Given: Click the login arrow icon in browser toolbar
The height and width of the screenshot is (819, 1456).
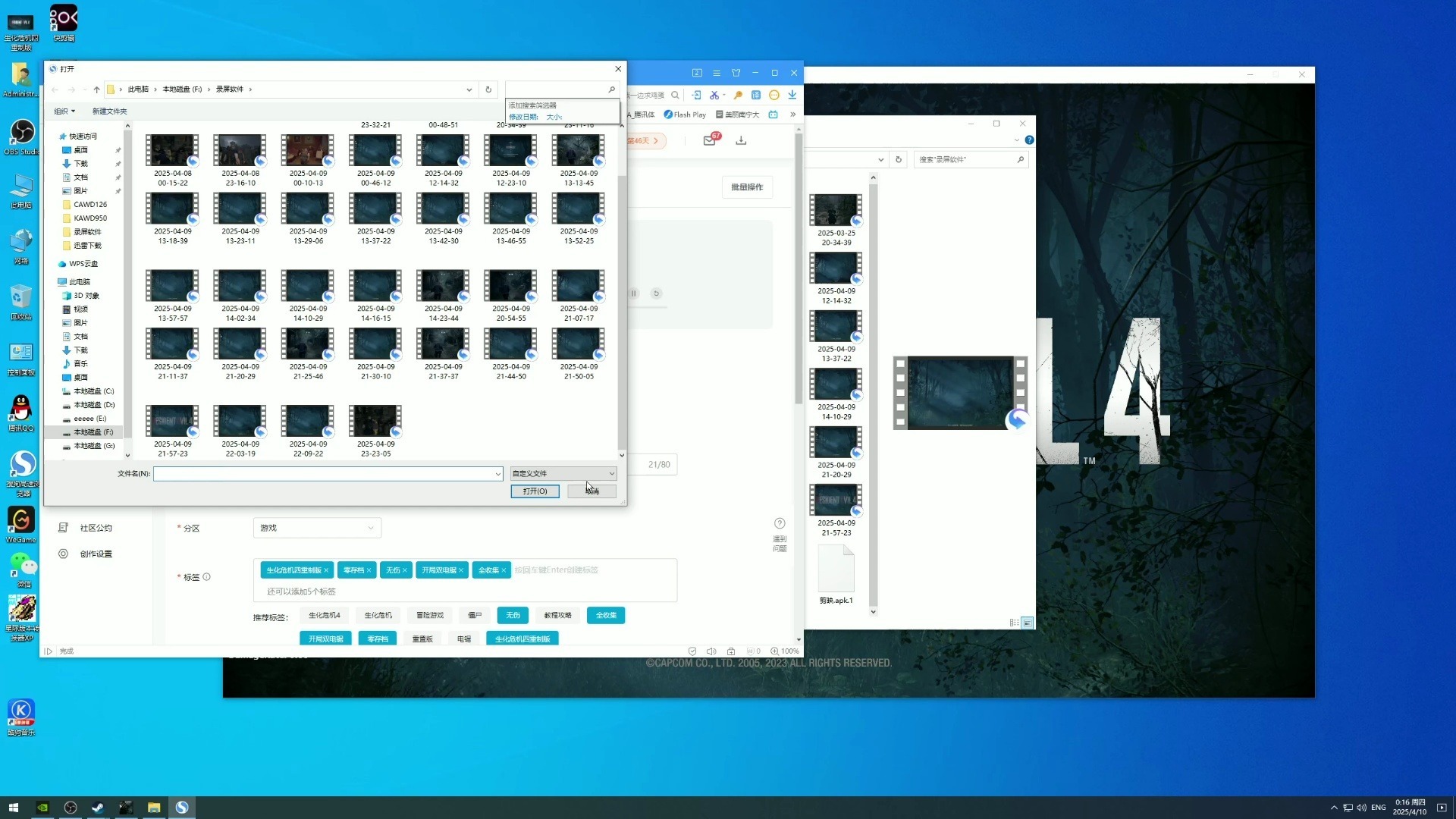Looking at the screenshot, I should tap(696, 95).
